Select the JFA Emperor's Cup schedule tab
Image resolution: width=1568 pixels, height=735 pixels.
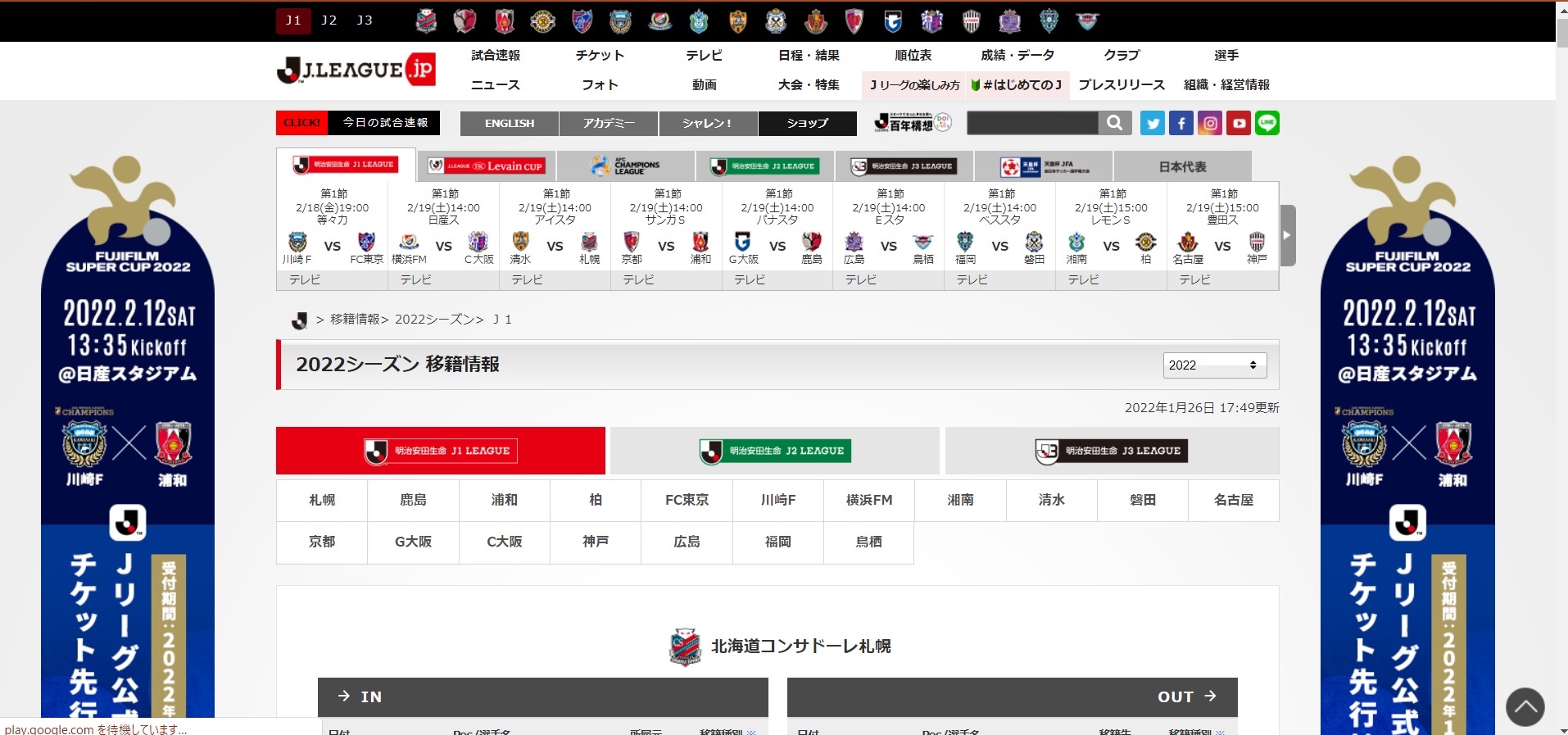pyautogui.click(x=1044, y=166)
